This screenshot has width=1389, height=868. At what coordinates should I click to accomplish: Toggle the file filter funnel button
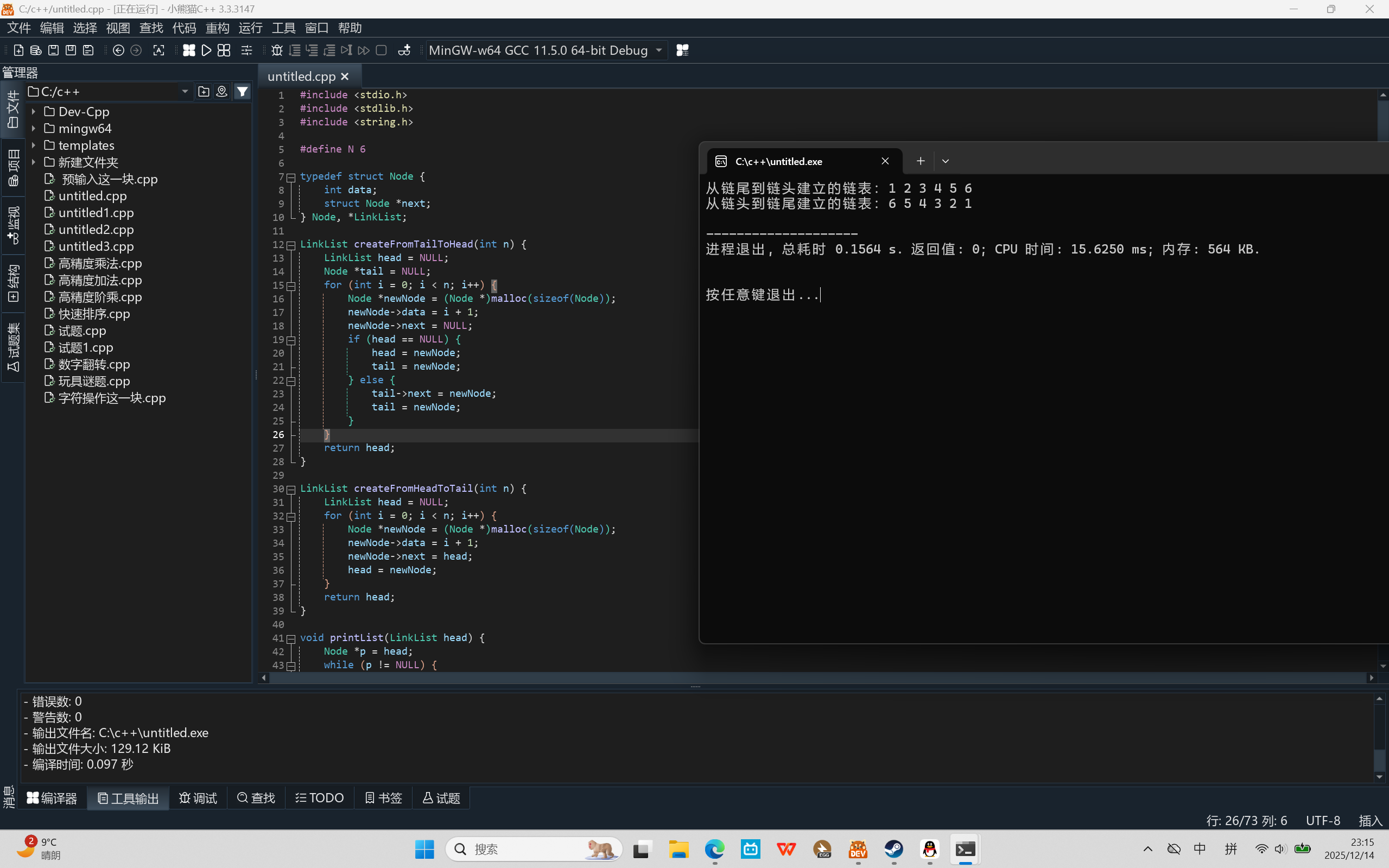[x=243, y=92]
